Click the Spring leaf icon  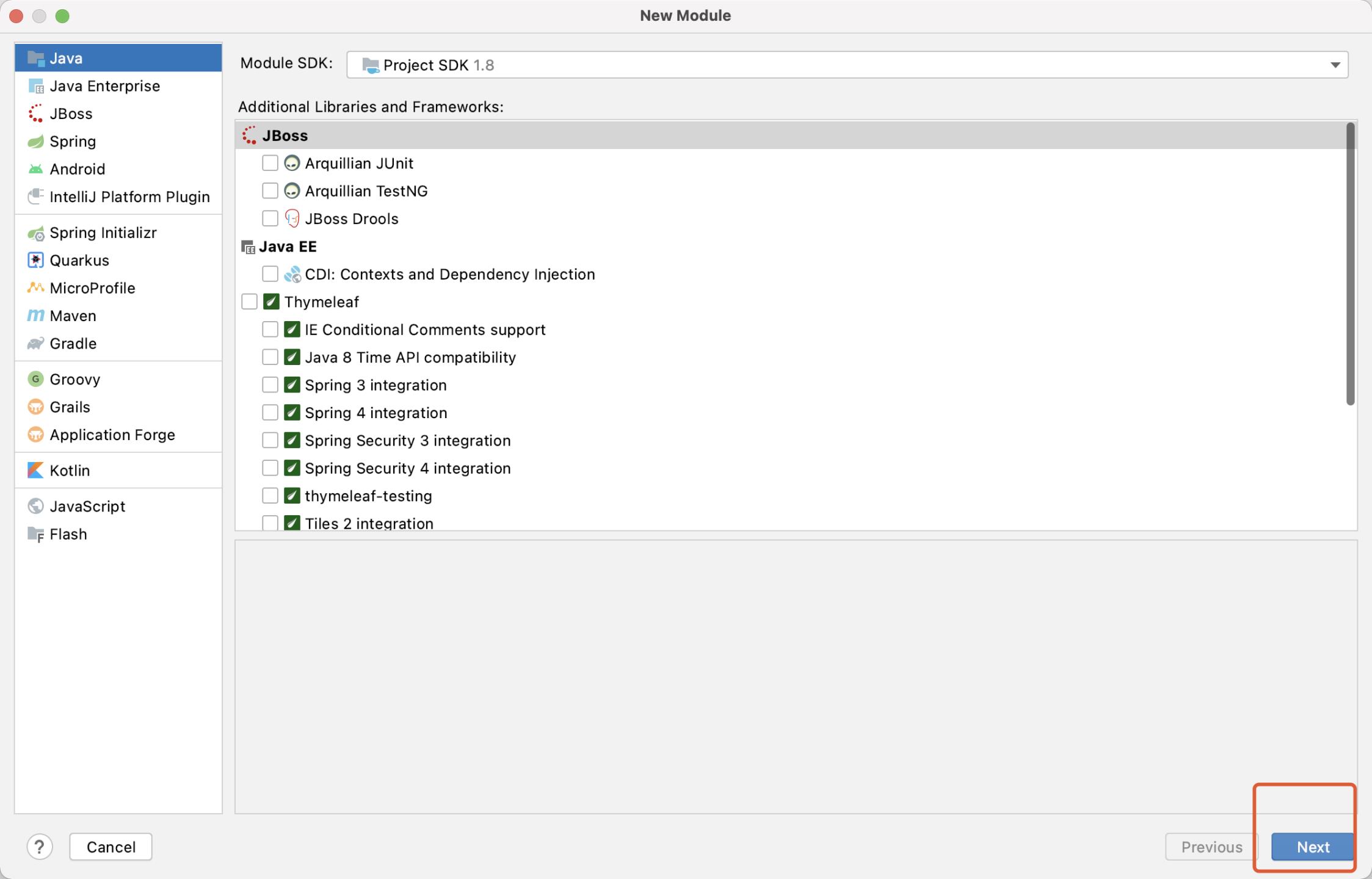click(36, 142)
